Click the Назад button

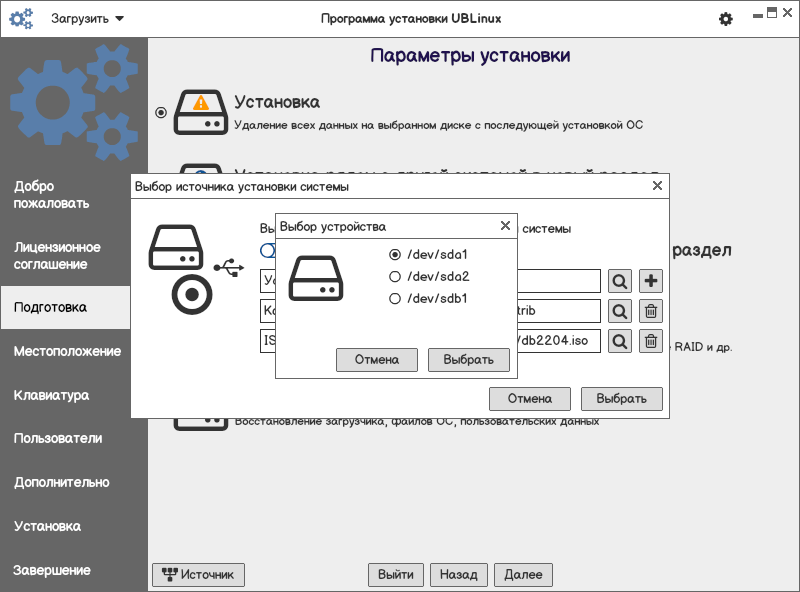[x=459, y=575]
